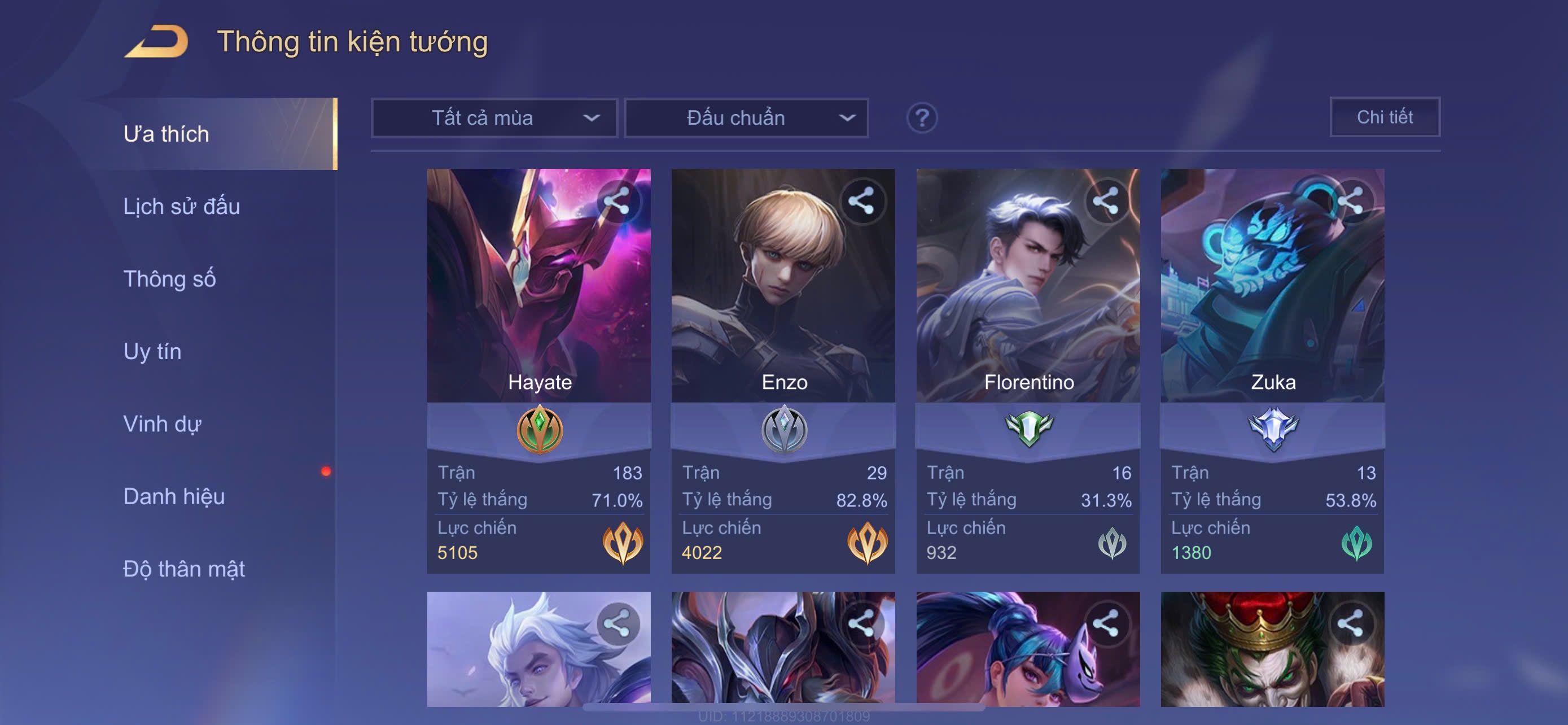Click the horizontal scrollbar below hero cards
The image size is (1568, 725).
[x=784, y=707]
